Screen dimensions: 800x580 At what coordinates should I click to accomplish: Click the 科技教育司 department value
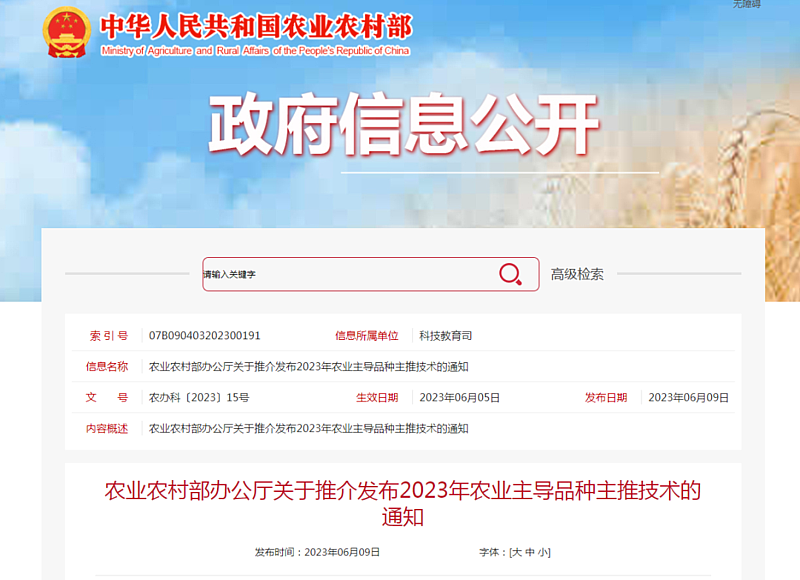[445, 336]
